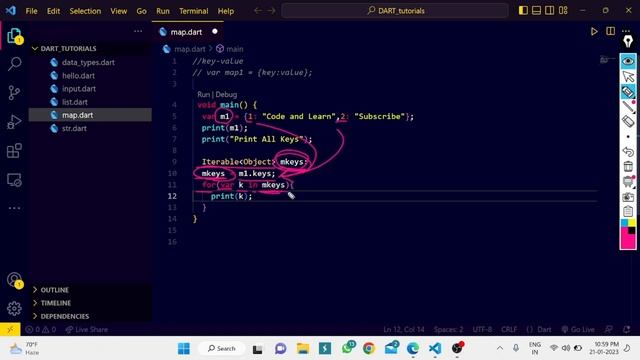The height and width of the screenshot is (360, 640).
Task: Click the taskbar Search box
Action: [222, 349]
